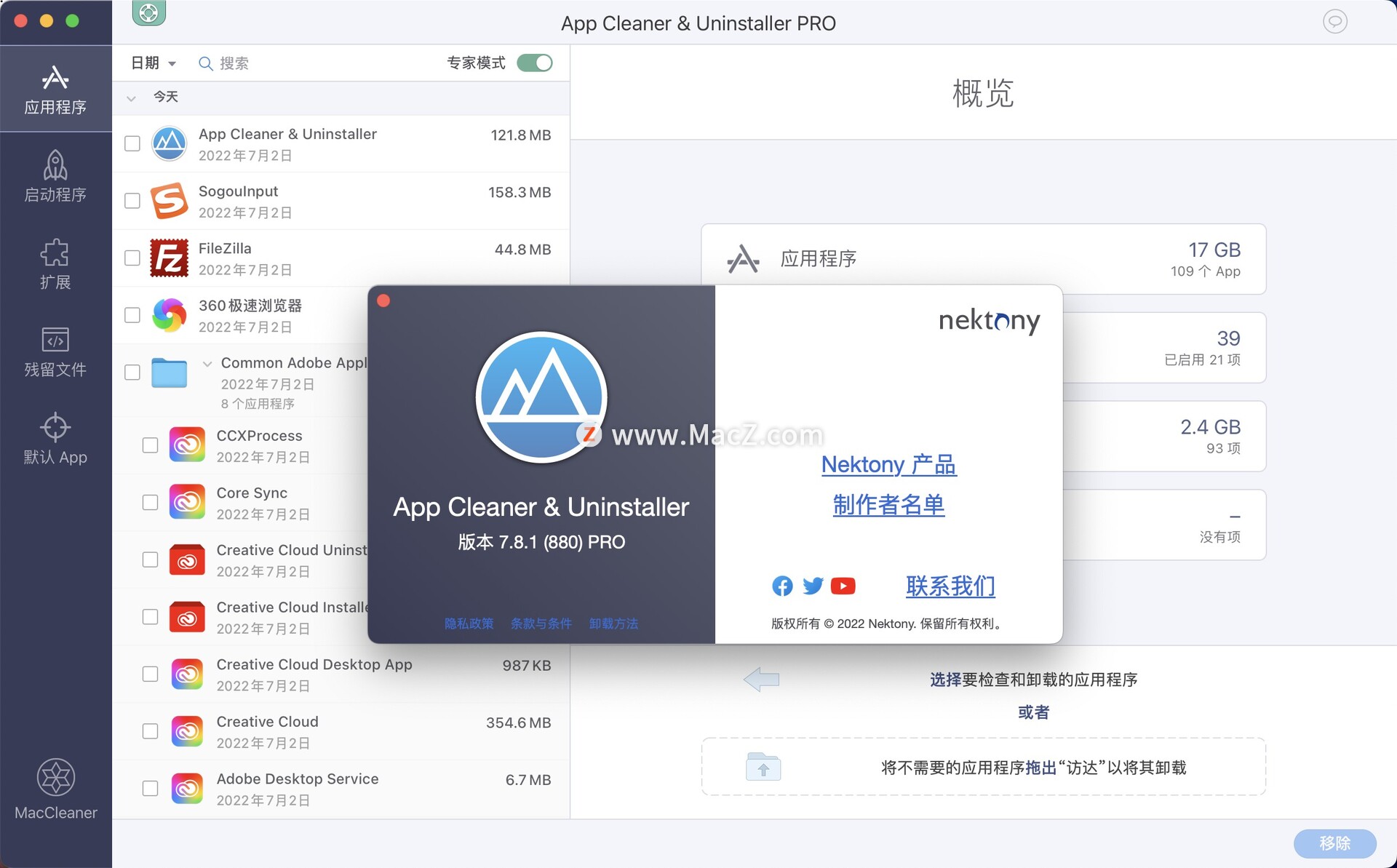Image resolution: width=1397 pixels, height=868 pixels.
Task: Open the Nektony 产品 link
Action: (x=888, y=464)
